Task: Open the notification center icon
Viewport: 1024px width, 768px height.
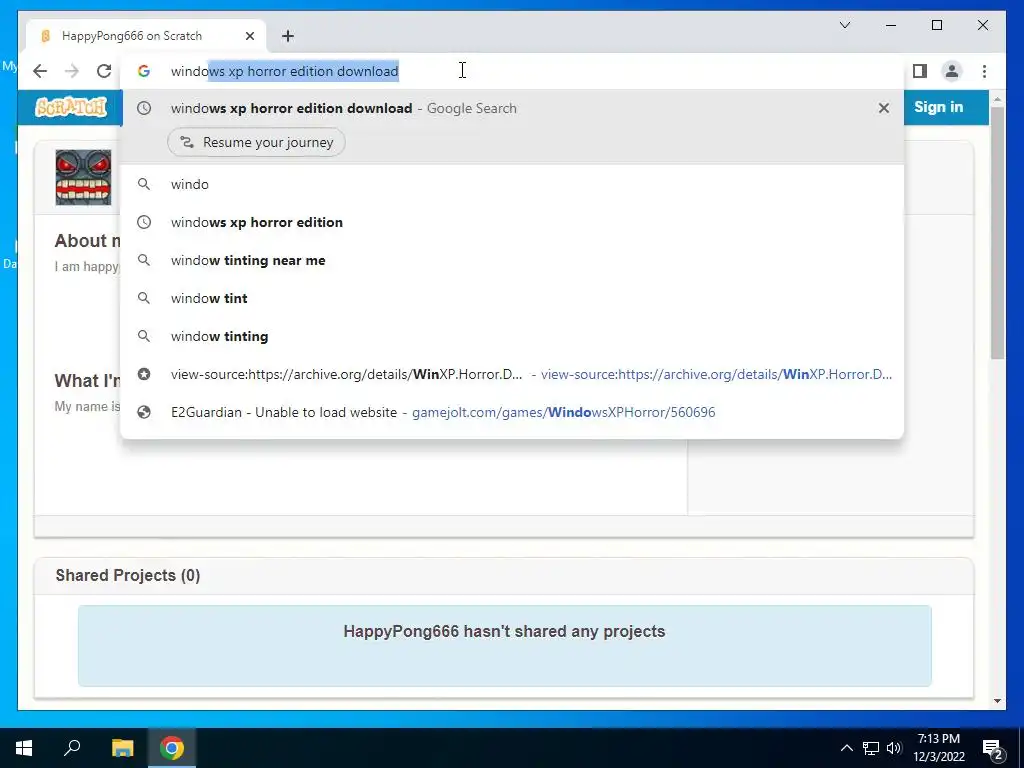Action: coord(993,748)
